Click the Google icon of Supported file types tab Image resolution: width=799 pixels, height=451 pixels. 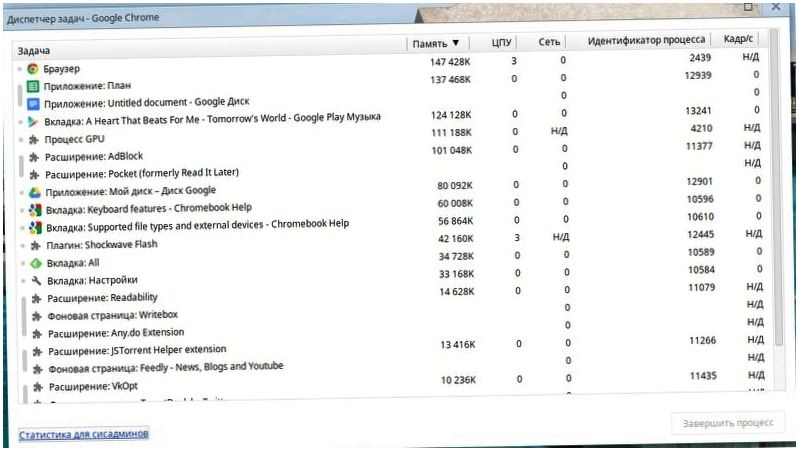[35, 227]
